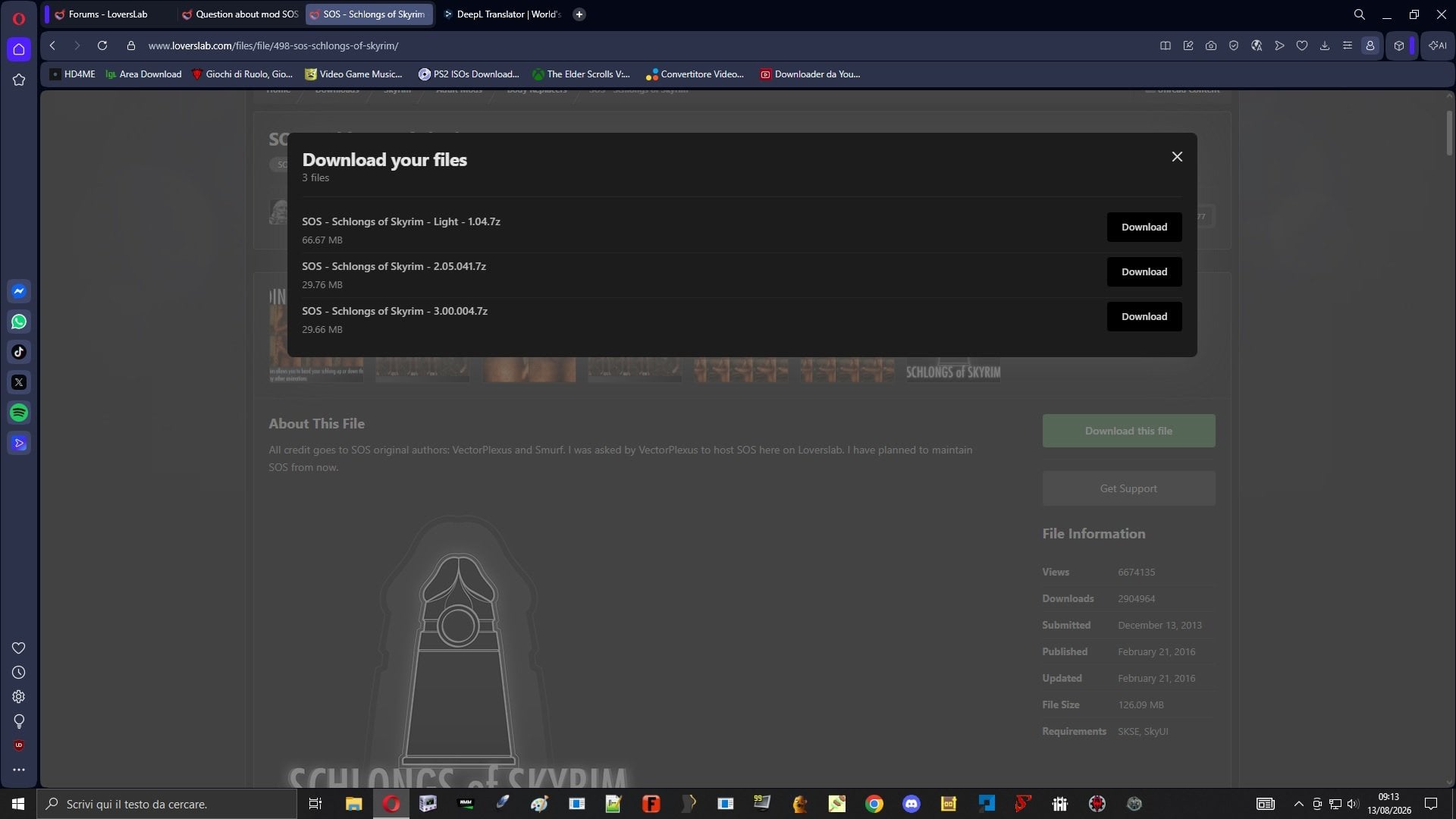Go back to previous page
Screen dimensions: 1456x819
point(52,45)
